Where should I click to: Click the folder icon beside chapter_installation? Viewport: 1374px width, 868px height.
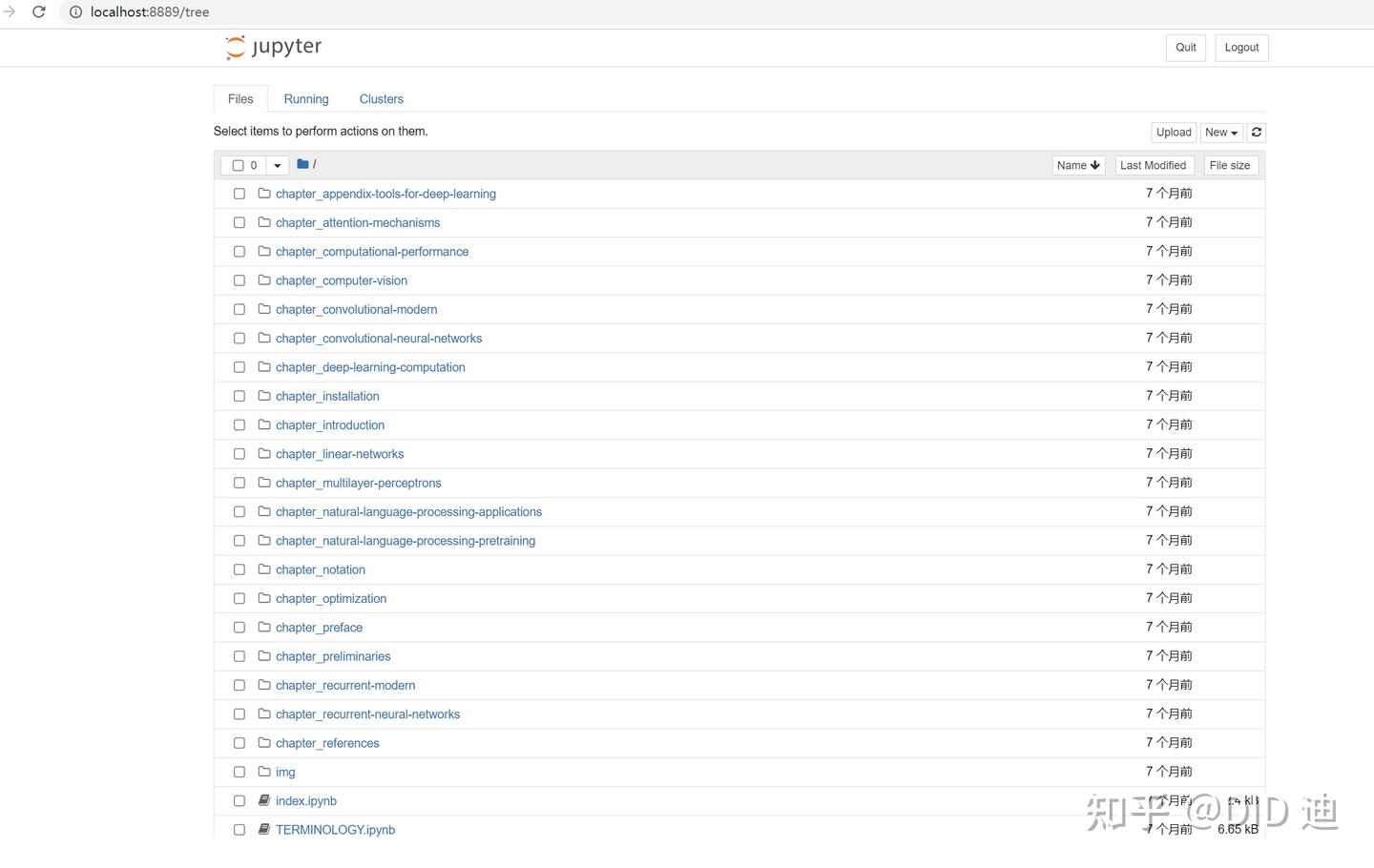[x=264, y=396]
